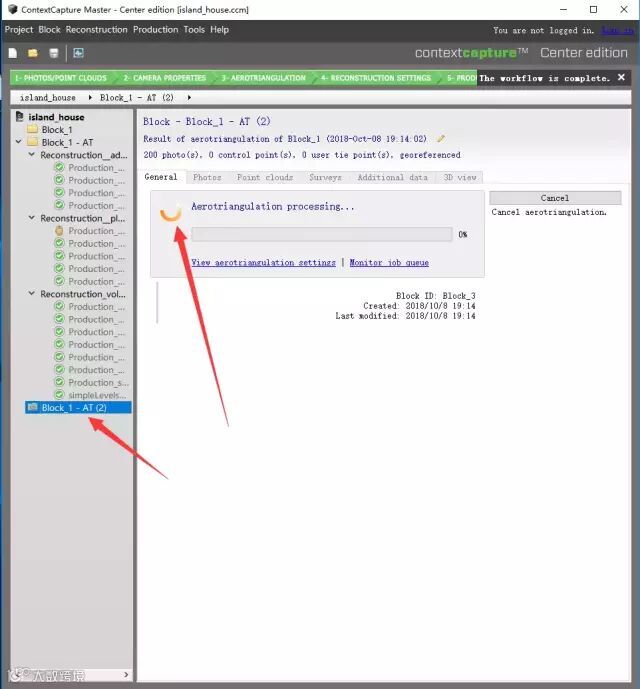Switch to the General tab

(161, 177)
